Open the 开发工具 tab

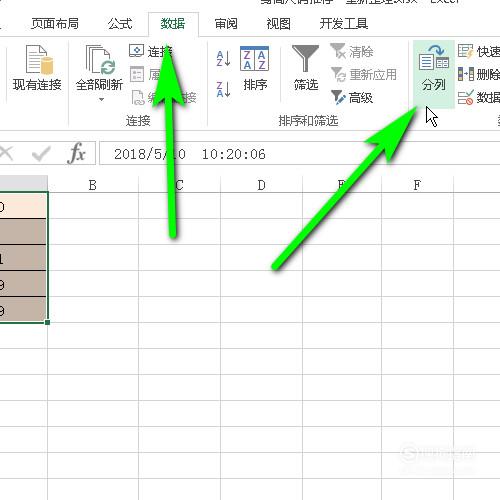point(344,24)
